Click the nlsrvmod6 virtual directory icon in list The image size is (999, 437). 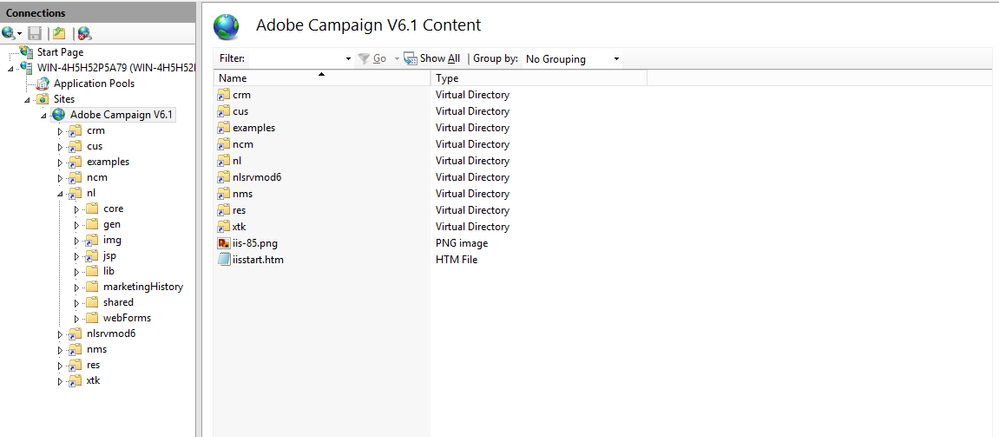pyautogui.click(x=224, y=177)
